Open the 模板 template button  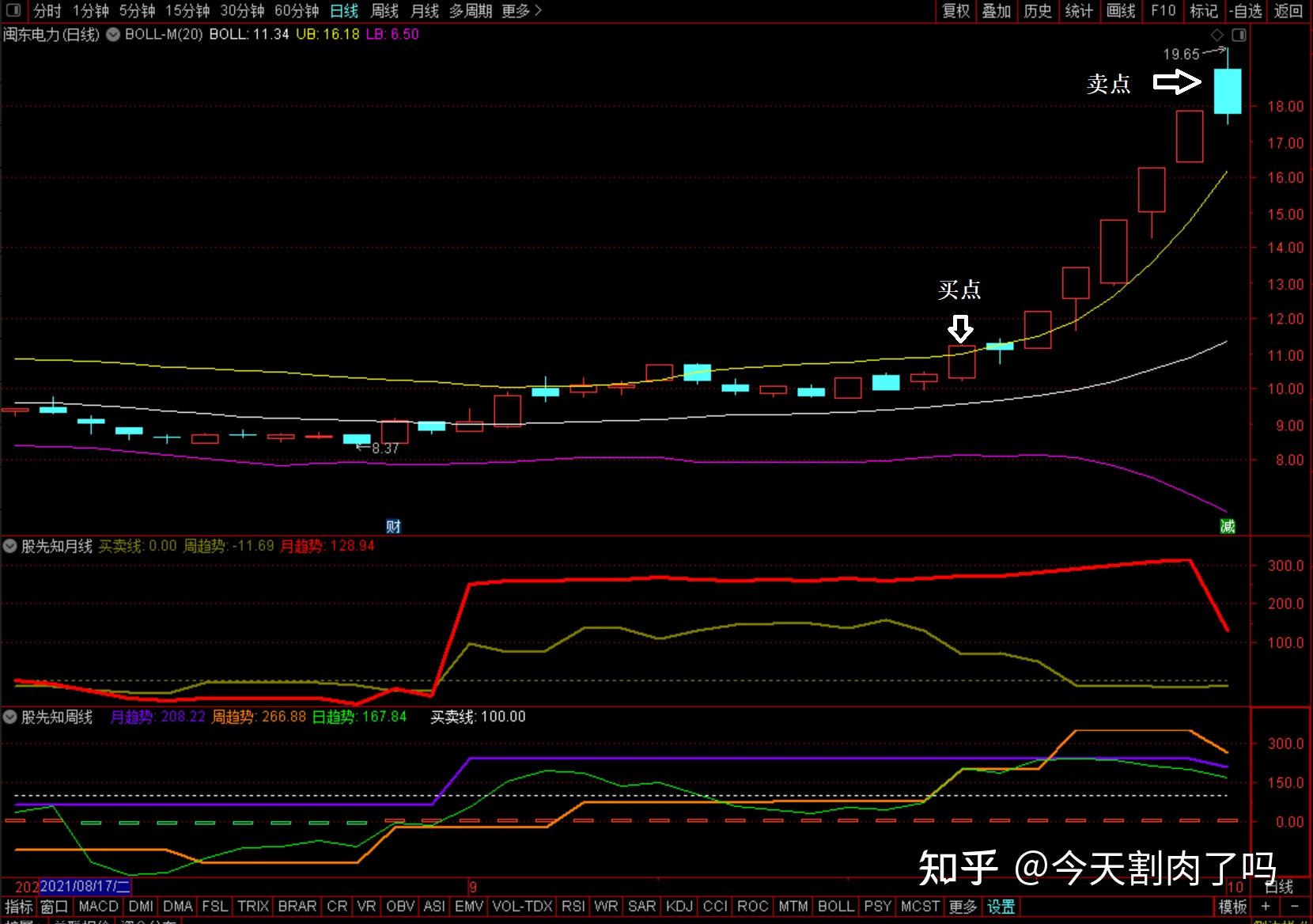1232,907
